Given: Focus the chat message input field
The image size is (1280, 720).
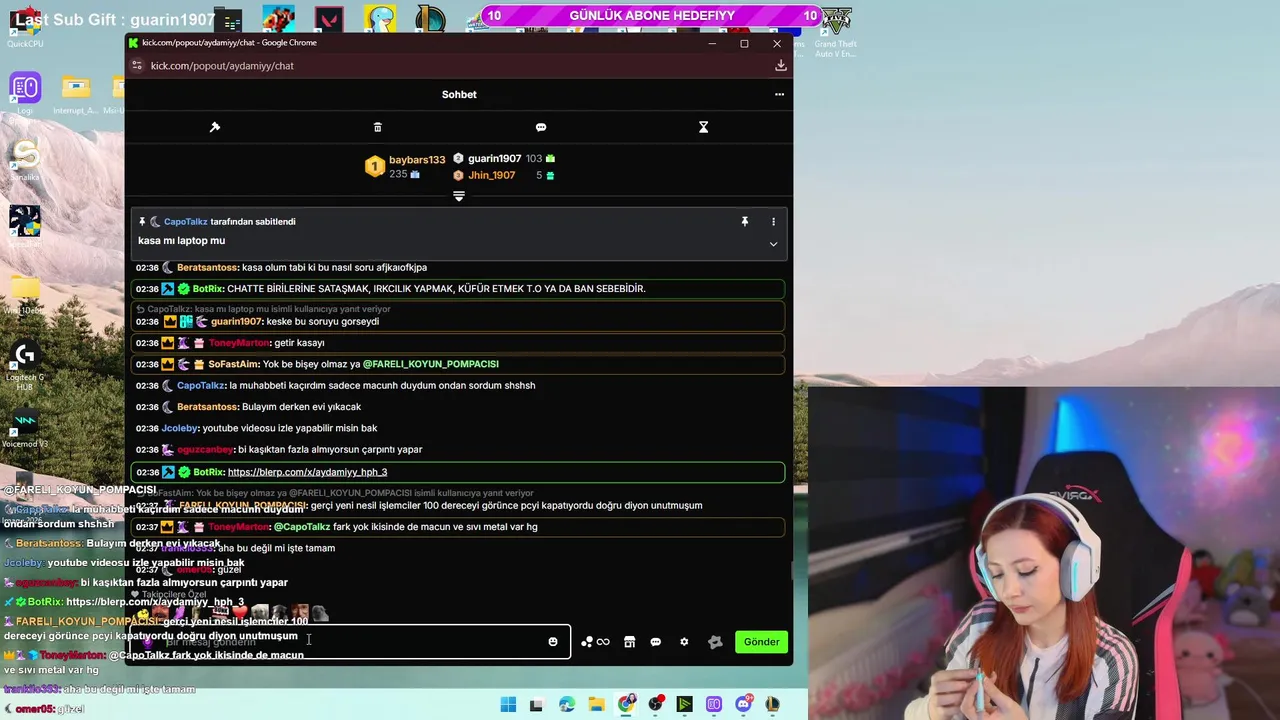Looking at the screenshot, I should tap(350, 642).
